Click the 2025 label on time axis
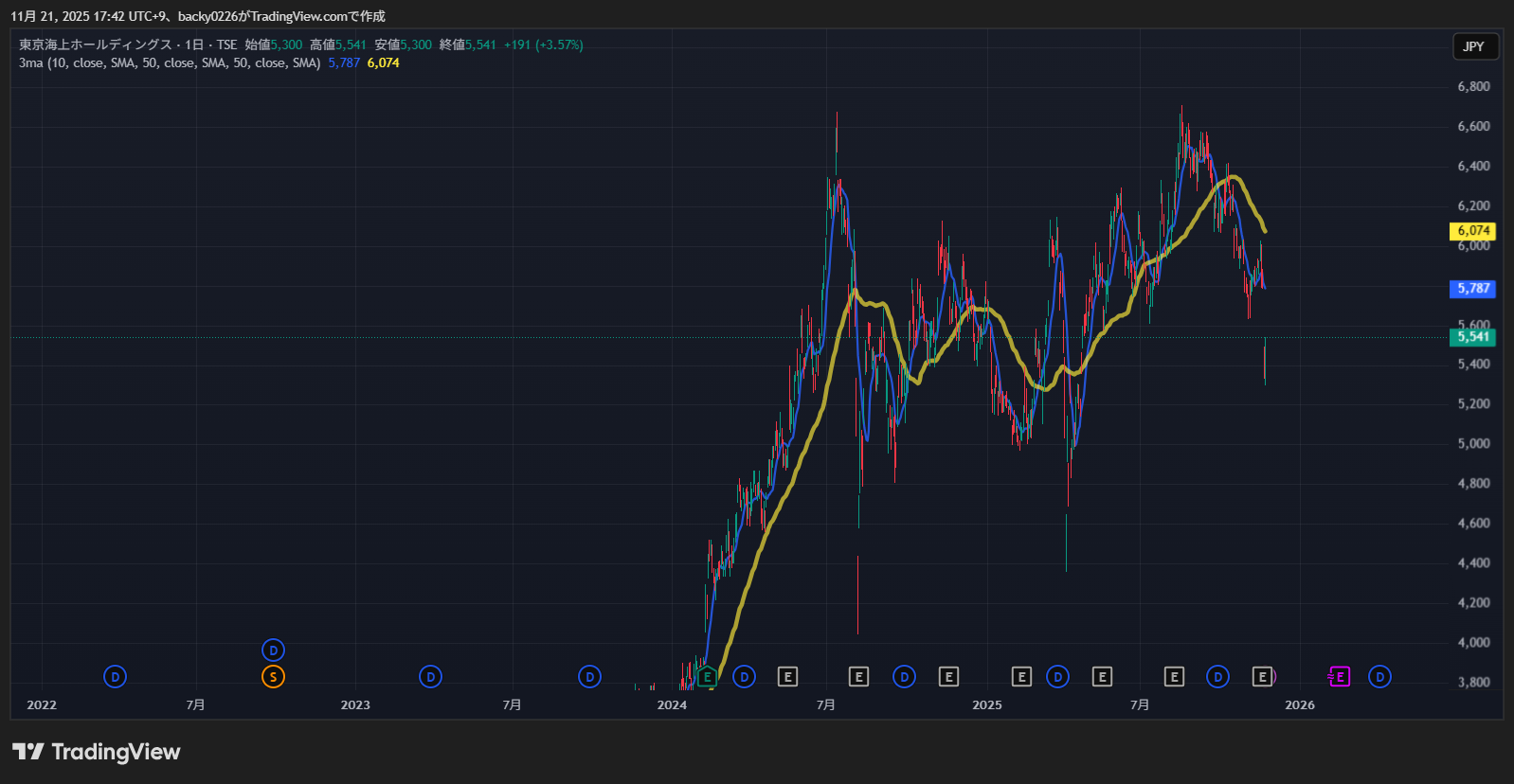 point(986,705)
